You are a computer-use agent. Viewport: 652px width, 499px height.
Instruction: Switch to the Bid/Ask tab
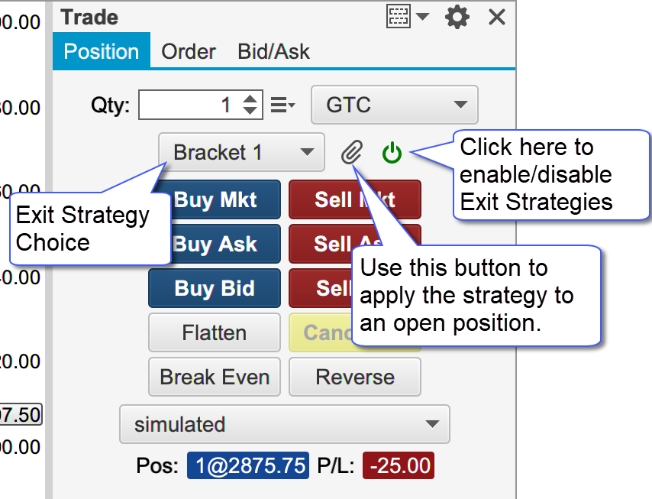click(274, 52)
